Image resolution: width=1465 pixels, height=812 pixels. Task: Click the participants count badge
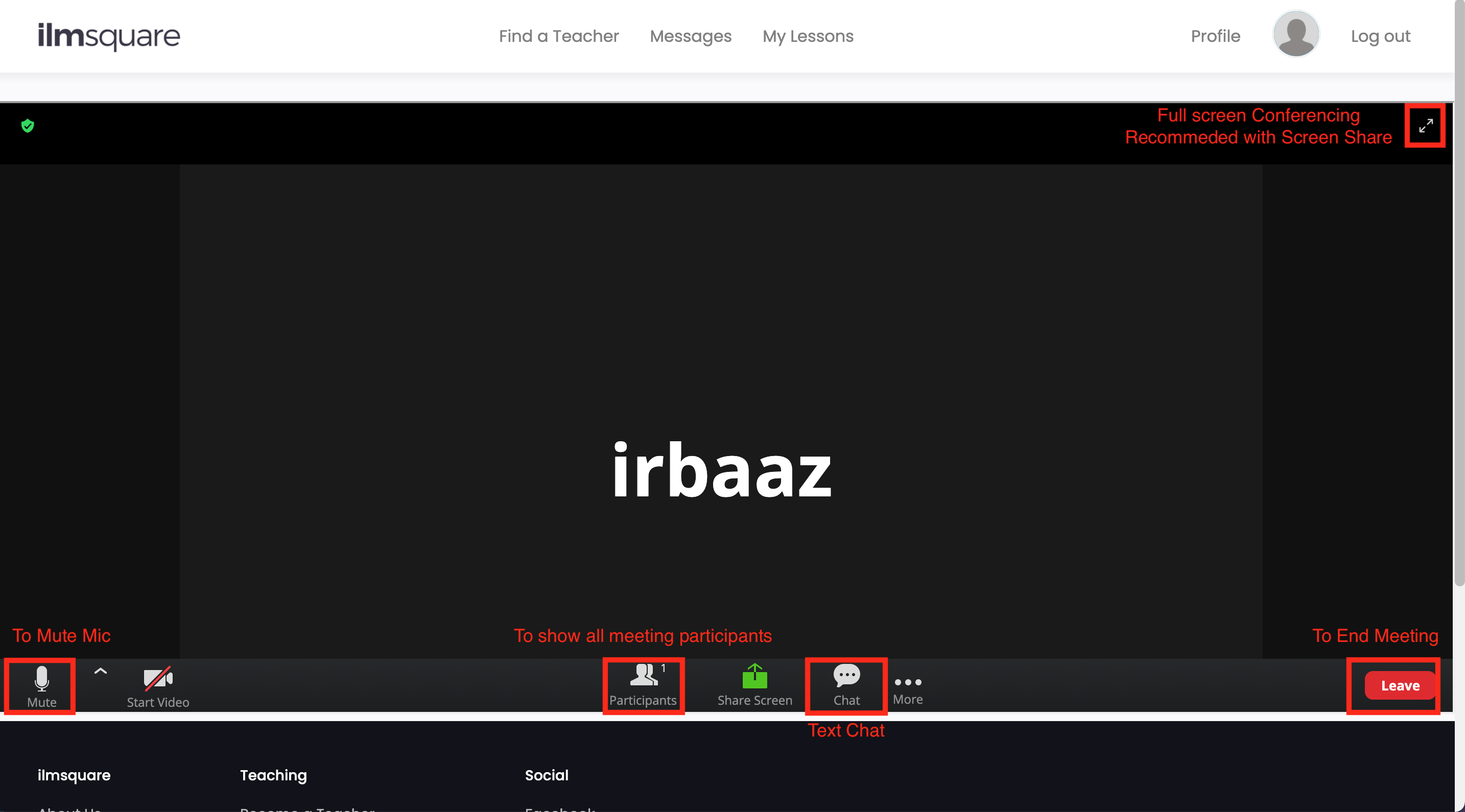[x=663, y=668]
